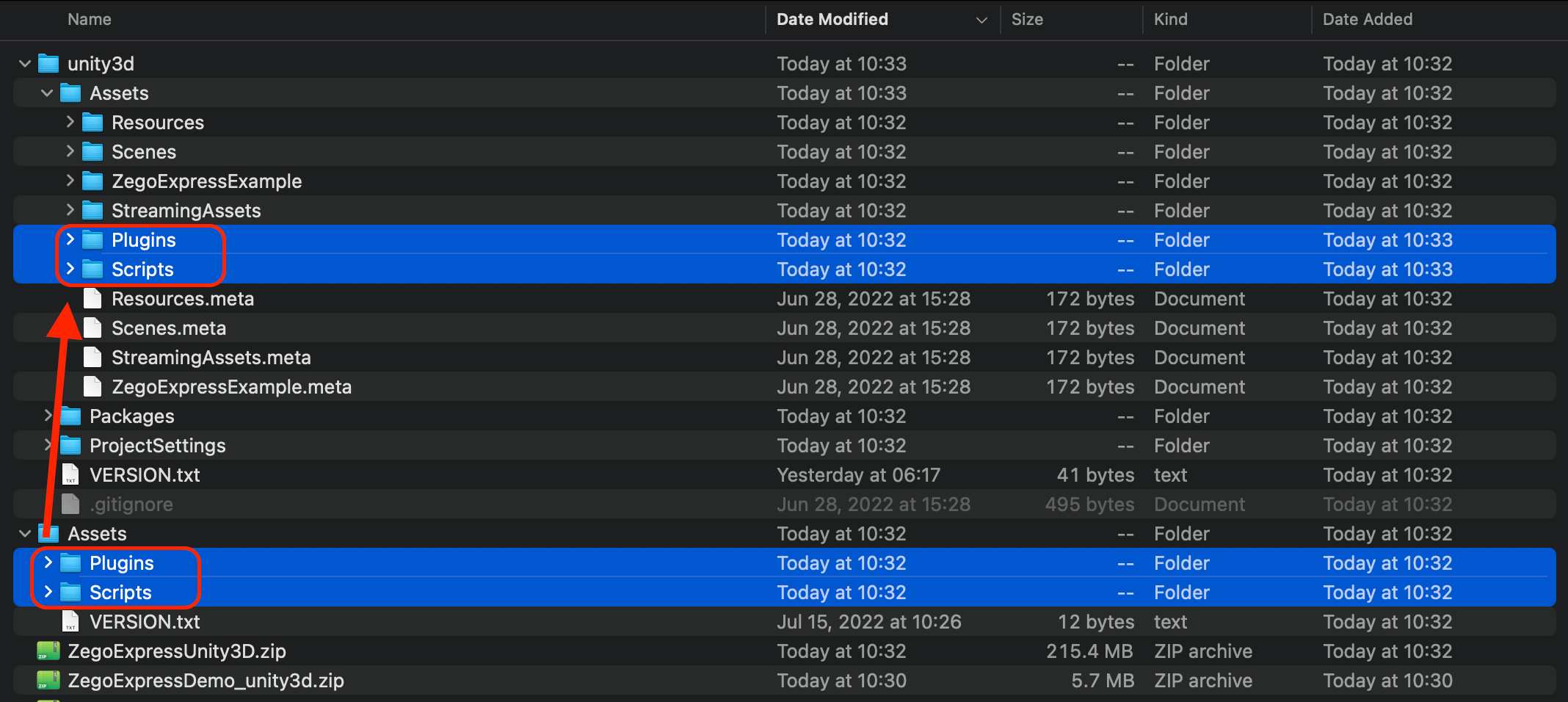
Task: Collapse the unity3d folder tree
Action: tap(25, 64)
